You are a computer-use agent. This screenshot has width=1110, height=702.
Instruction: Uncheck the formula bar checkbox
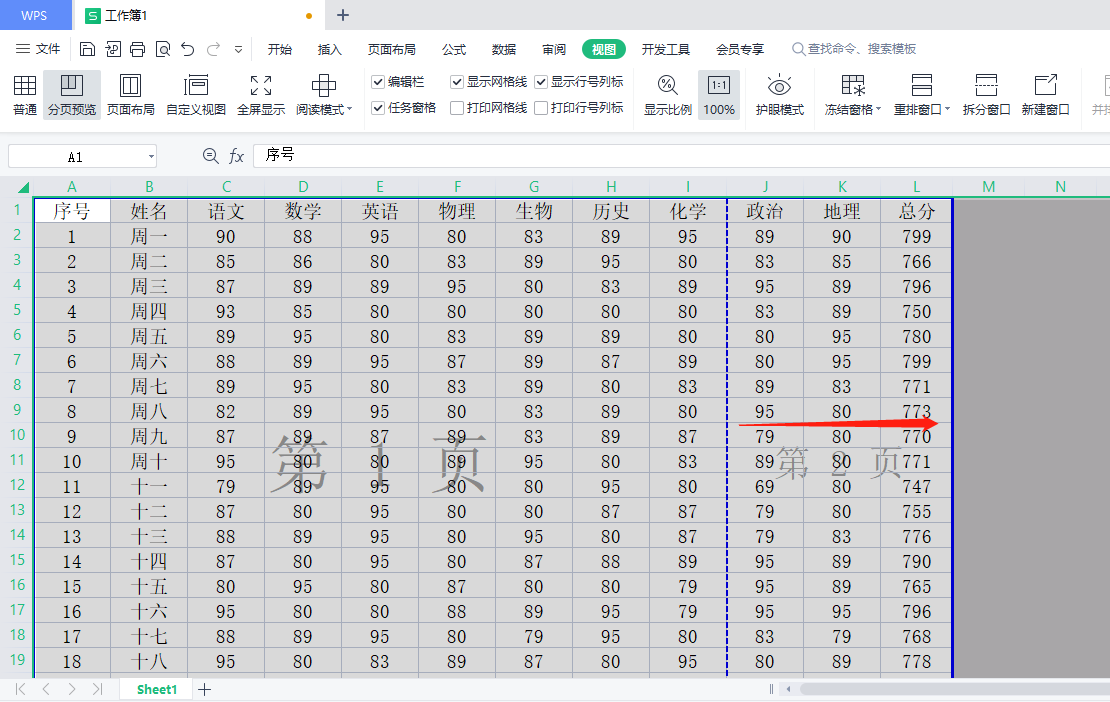pos(378,82)
